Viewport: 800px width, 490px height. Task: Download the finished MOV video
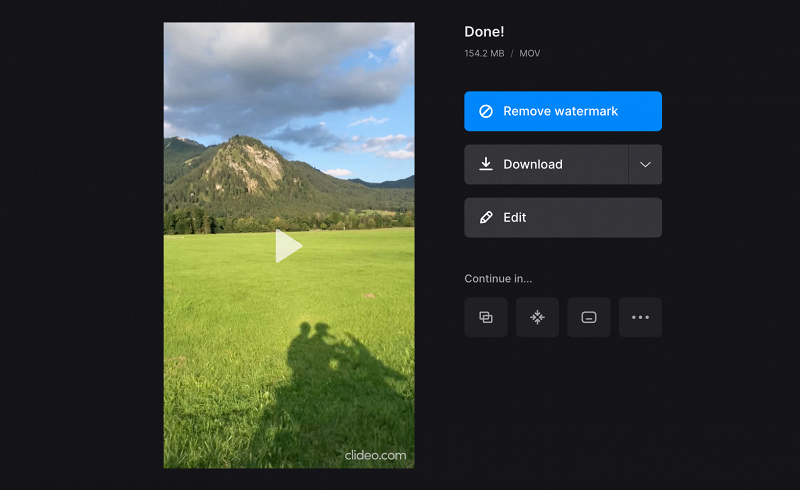click(546, 164)
